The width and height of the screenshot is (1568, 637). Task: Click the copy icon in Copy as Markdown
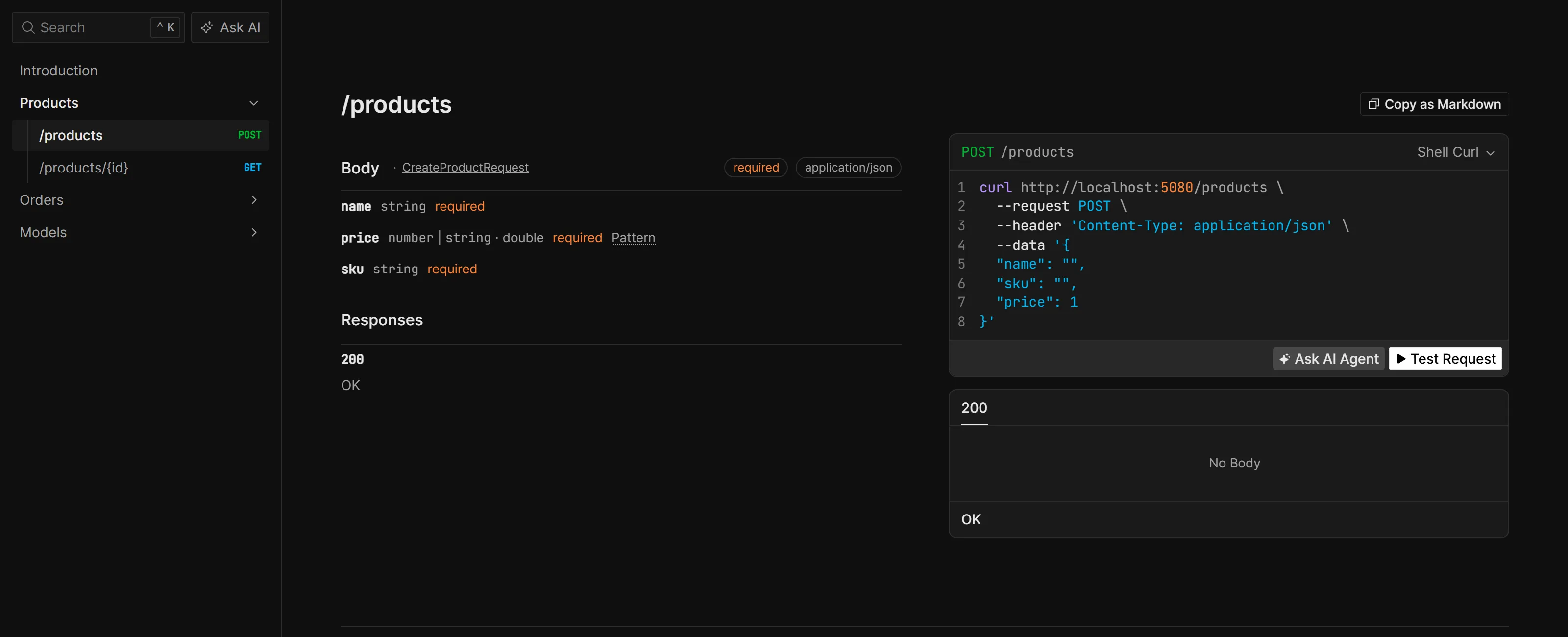click(x=1373, y=104)
